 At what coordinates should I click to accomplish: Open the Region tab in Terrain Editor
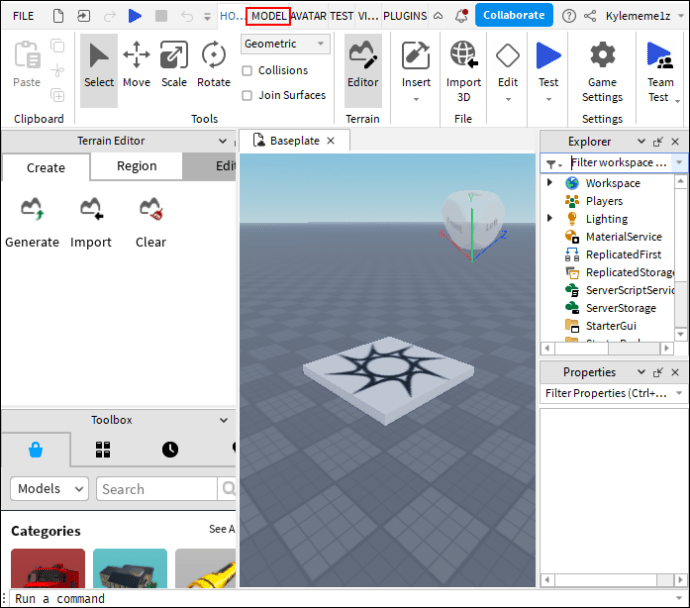(x=136, y=166)
